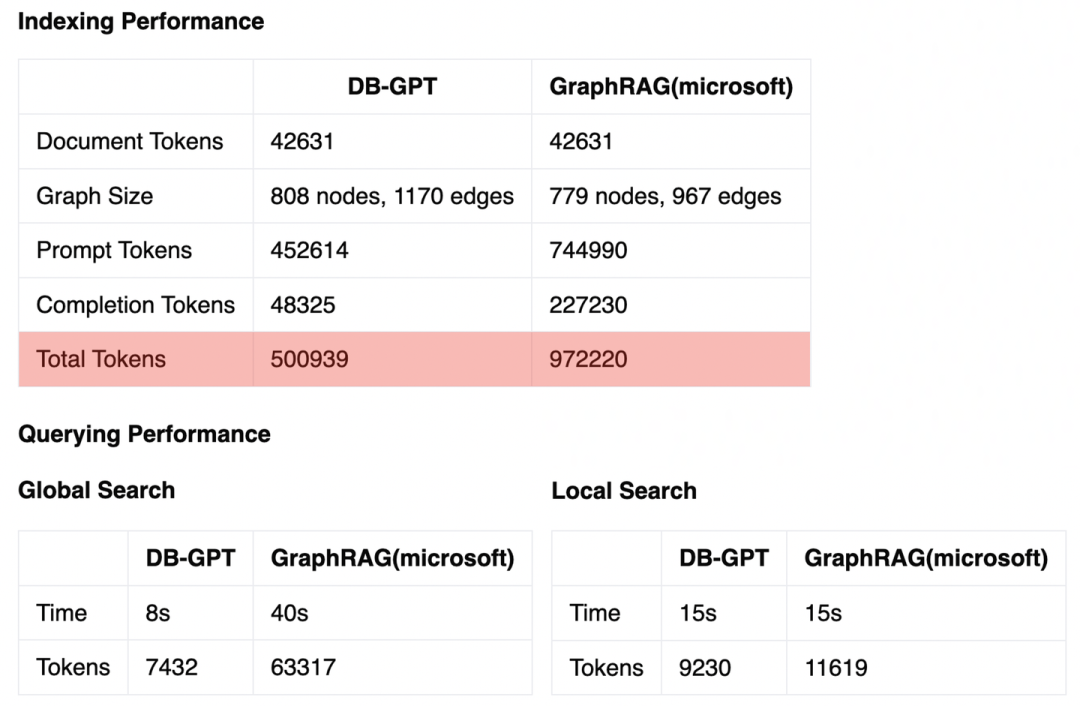This screenshot has width=1080, height=706.
Task: Click the Prompt Tokens row label
Action: [x=114, y=250]
